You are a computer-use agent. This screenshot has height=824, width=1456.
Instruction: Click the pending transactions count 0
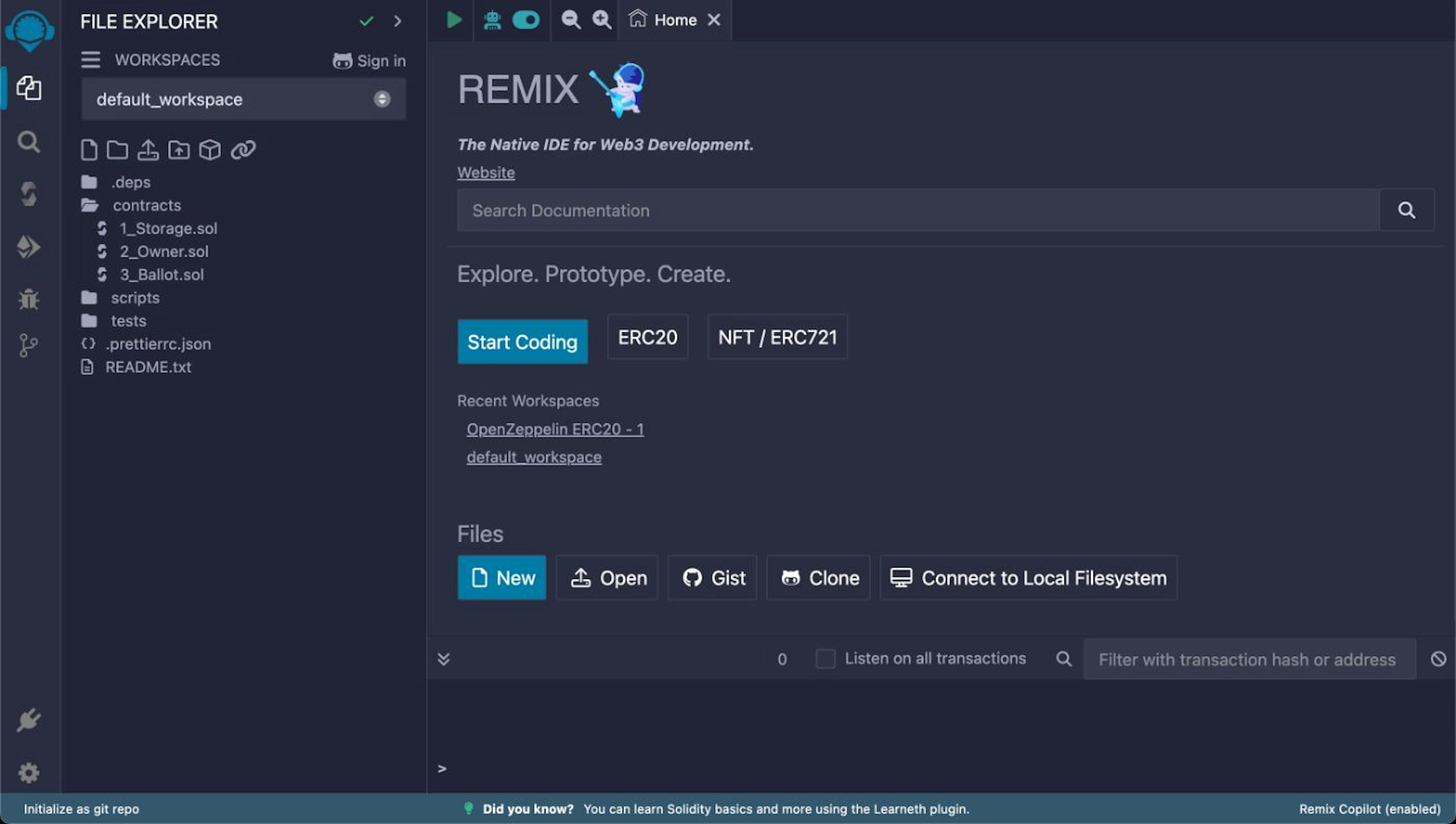pyautogui.click(x=782, y=659)
